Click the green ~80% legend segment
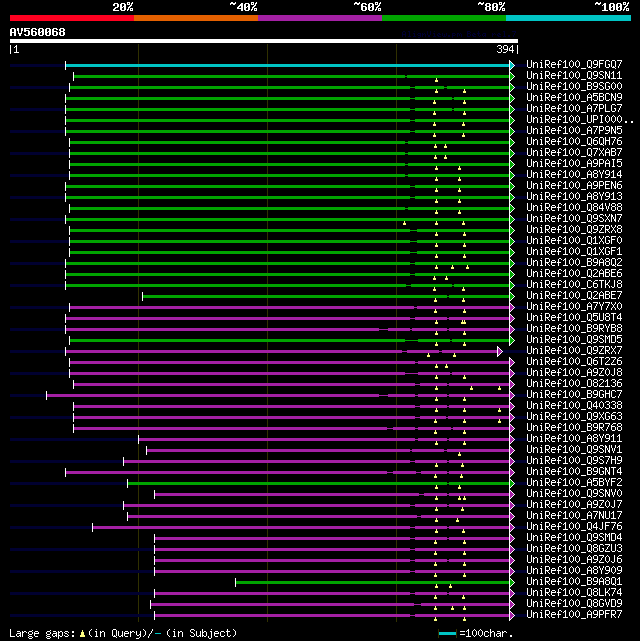 (x=444, y=18)
